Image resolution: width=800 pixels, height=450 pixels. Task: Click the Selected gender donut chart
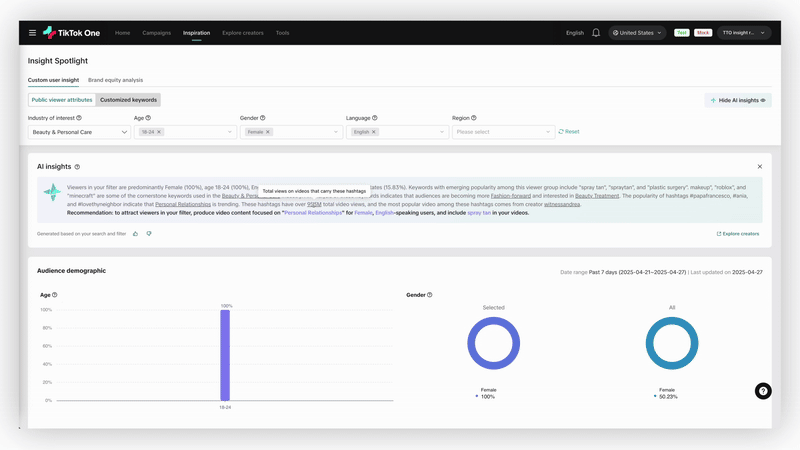(493, 343)
